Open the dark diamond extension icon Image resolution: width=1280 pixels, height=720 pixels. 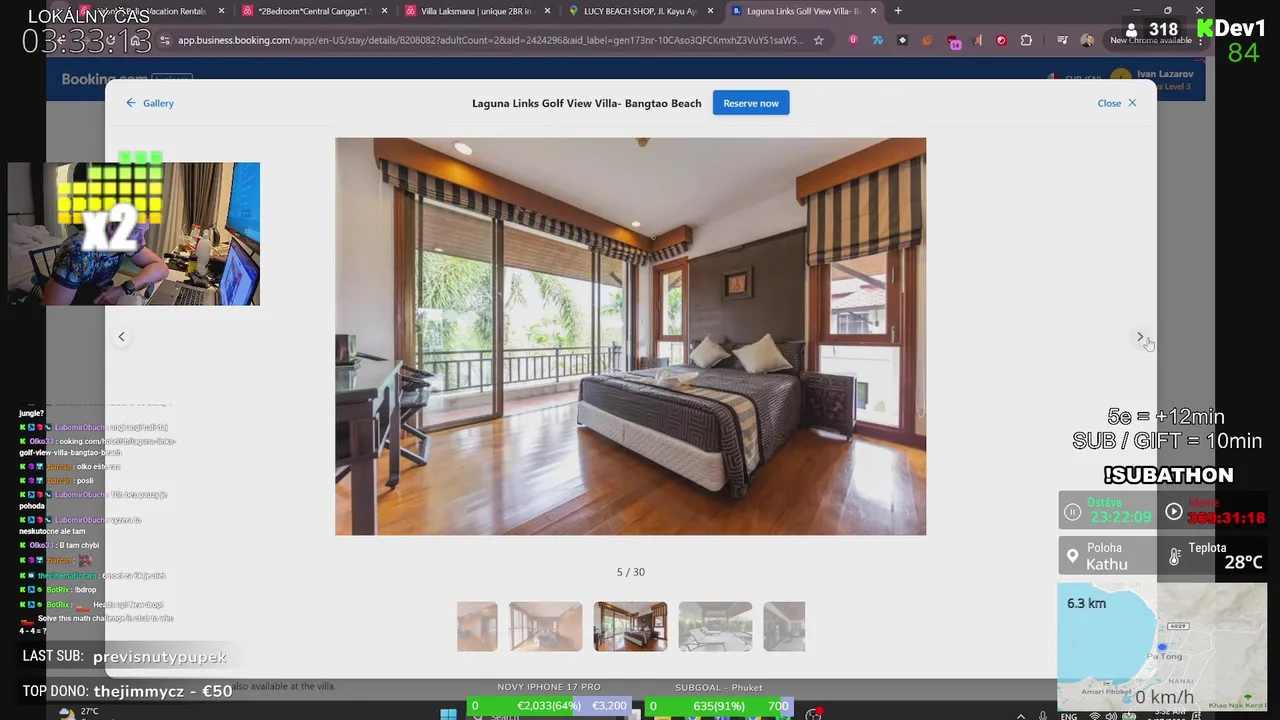pyautogui.click(x=903, y=40)
